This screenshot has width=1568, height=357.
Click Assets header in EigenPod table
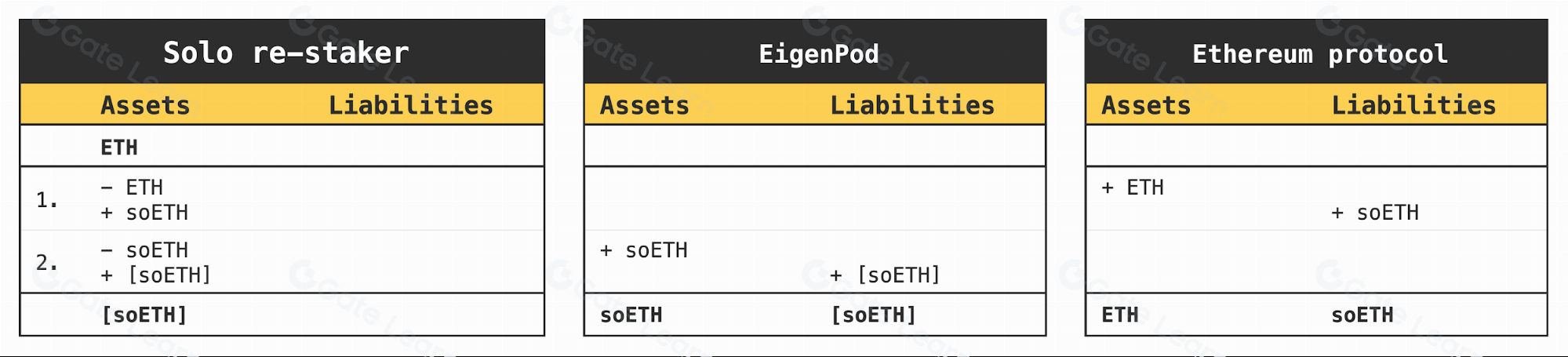644,105
